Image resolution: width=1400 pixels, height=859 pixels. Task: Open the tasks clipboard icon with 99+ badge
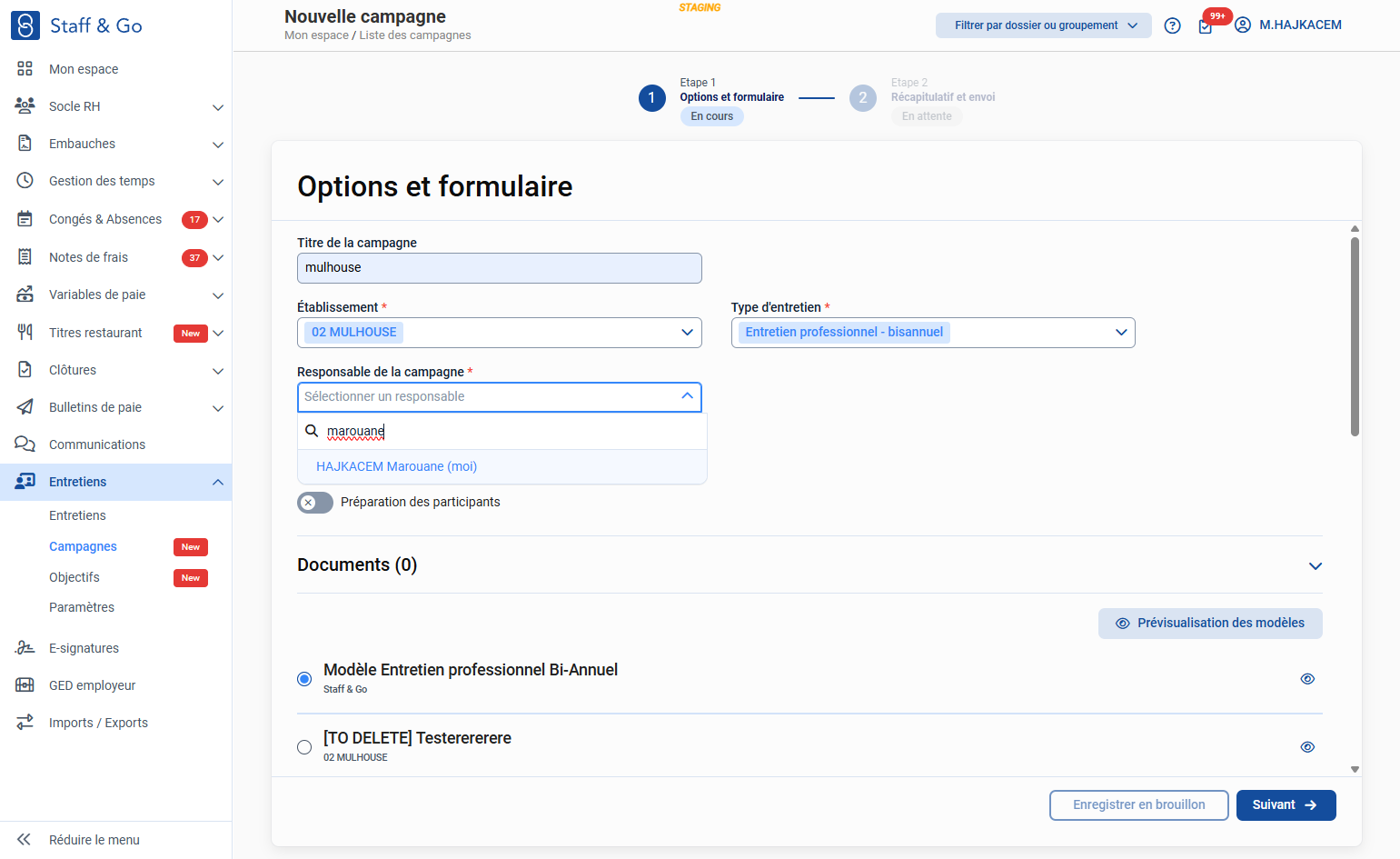[x=1206, y=26]
